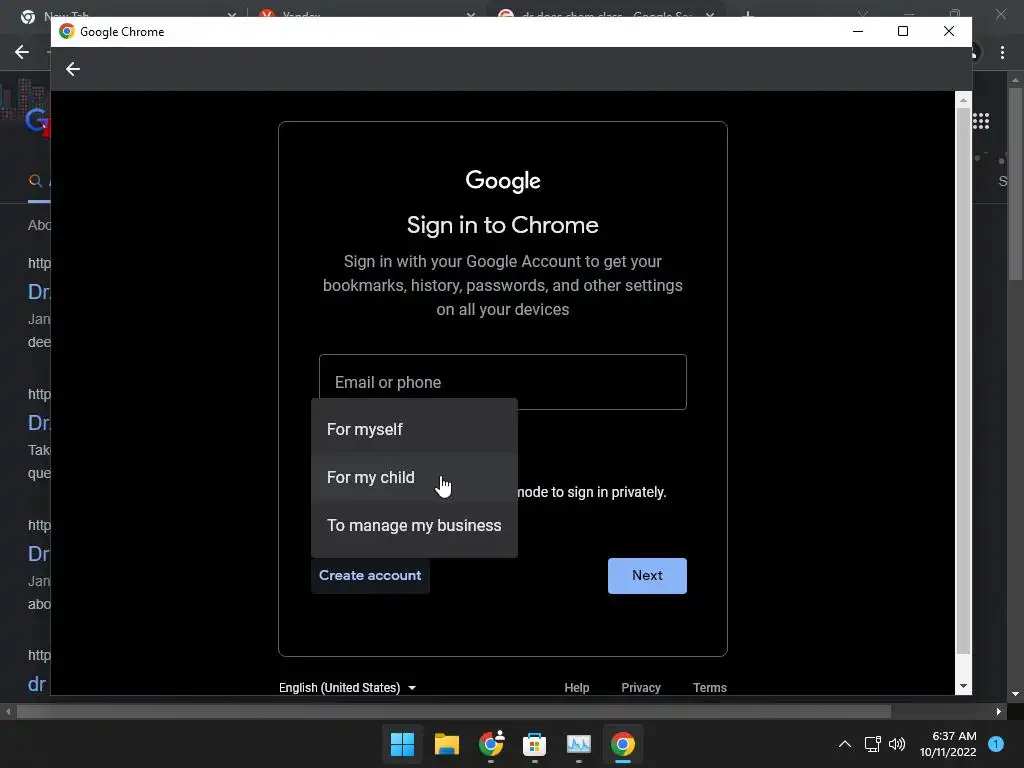This screenshot has width=1024, height=768.
Task: Open the Help link
Action: coord(576,687)
